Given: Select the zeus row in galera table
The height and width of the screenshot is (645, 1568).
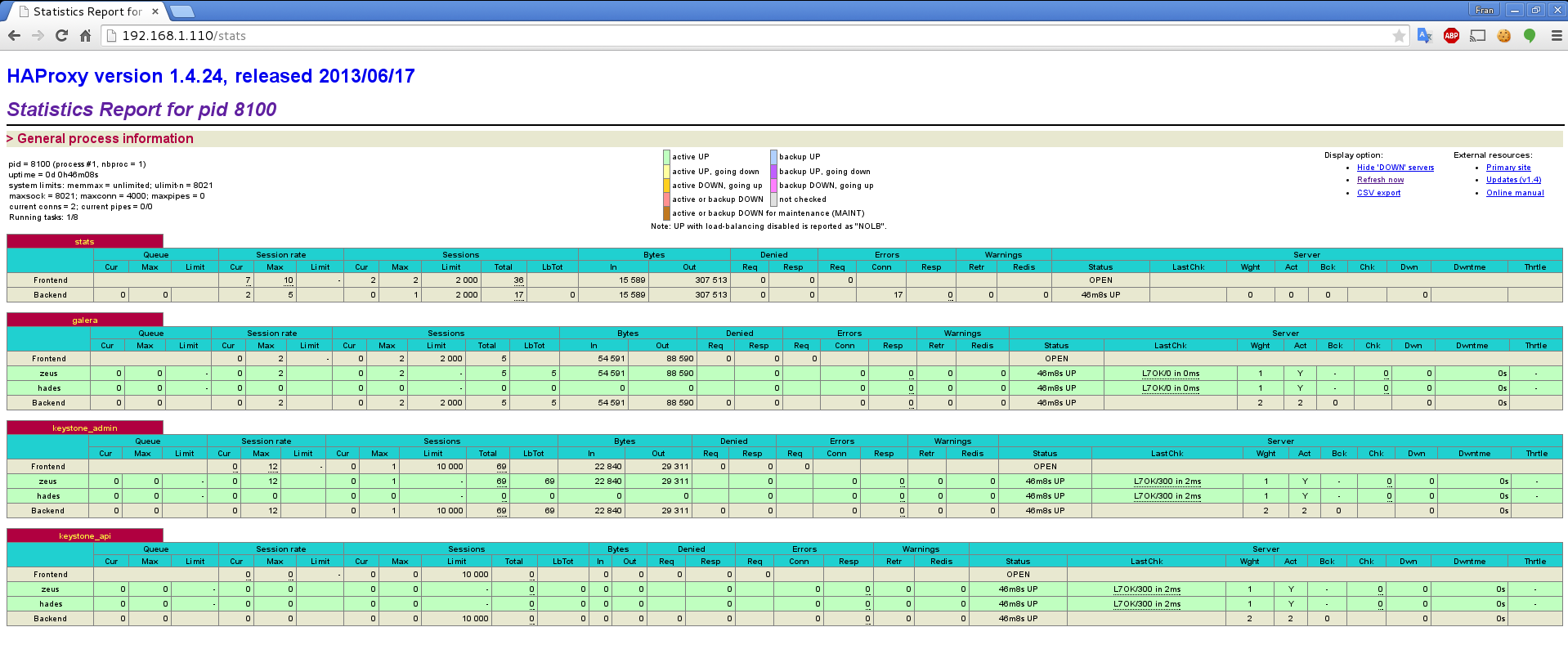Looking at the screenshot, I should (x=784, y=374).
